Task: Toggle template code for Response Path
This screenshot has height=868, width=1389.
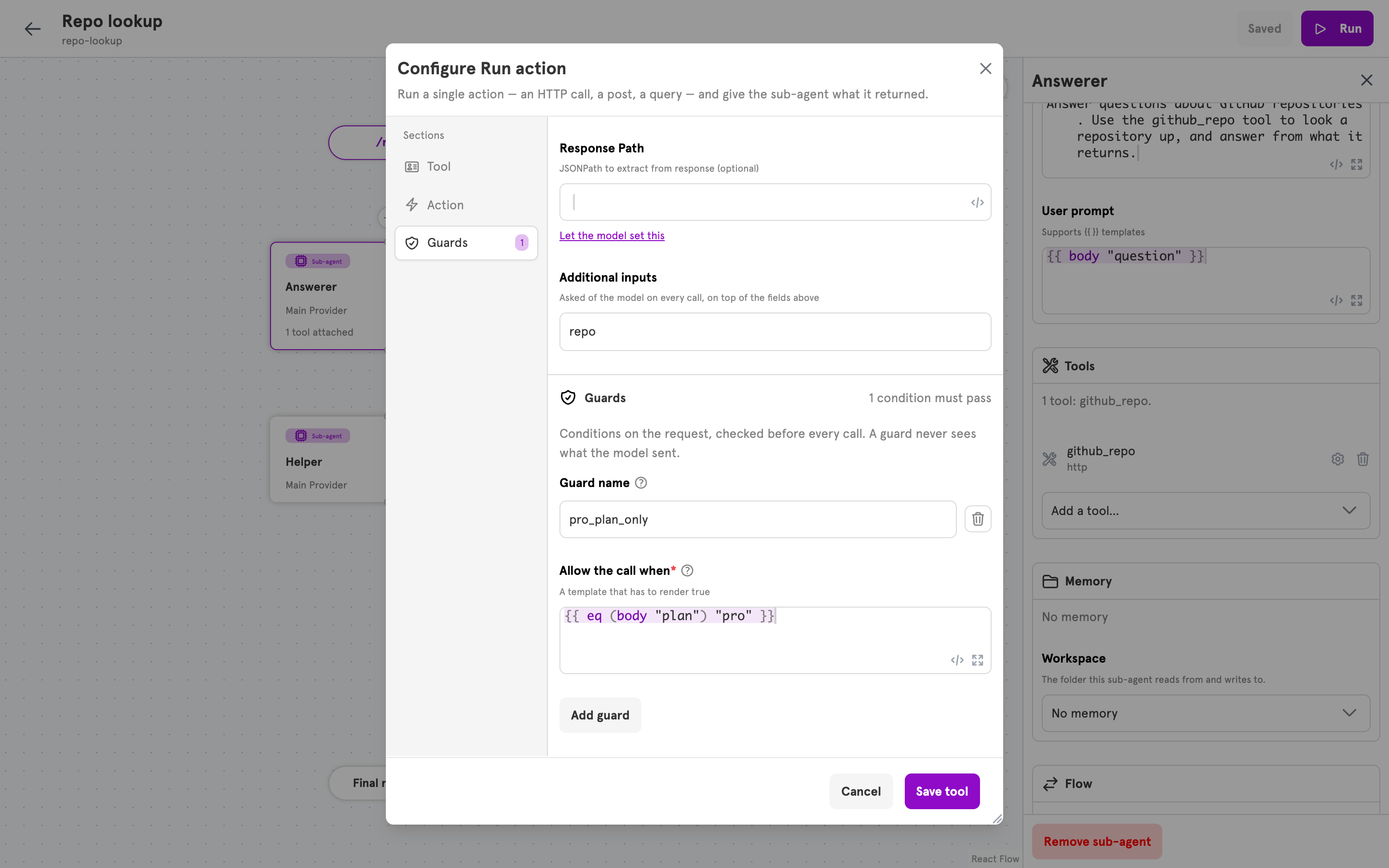Action: [977, 203]
